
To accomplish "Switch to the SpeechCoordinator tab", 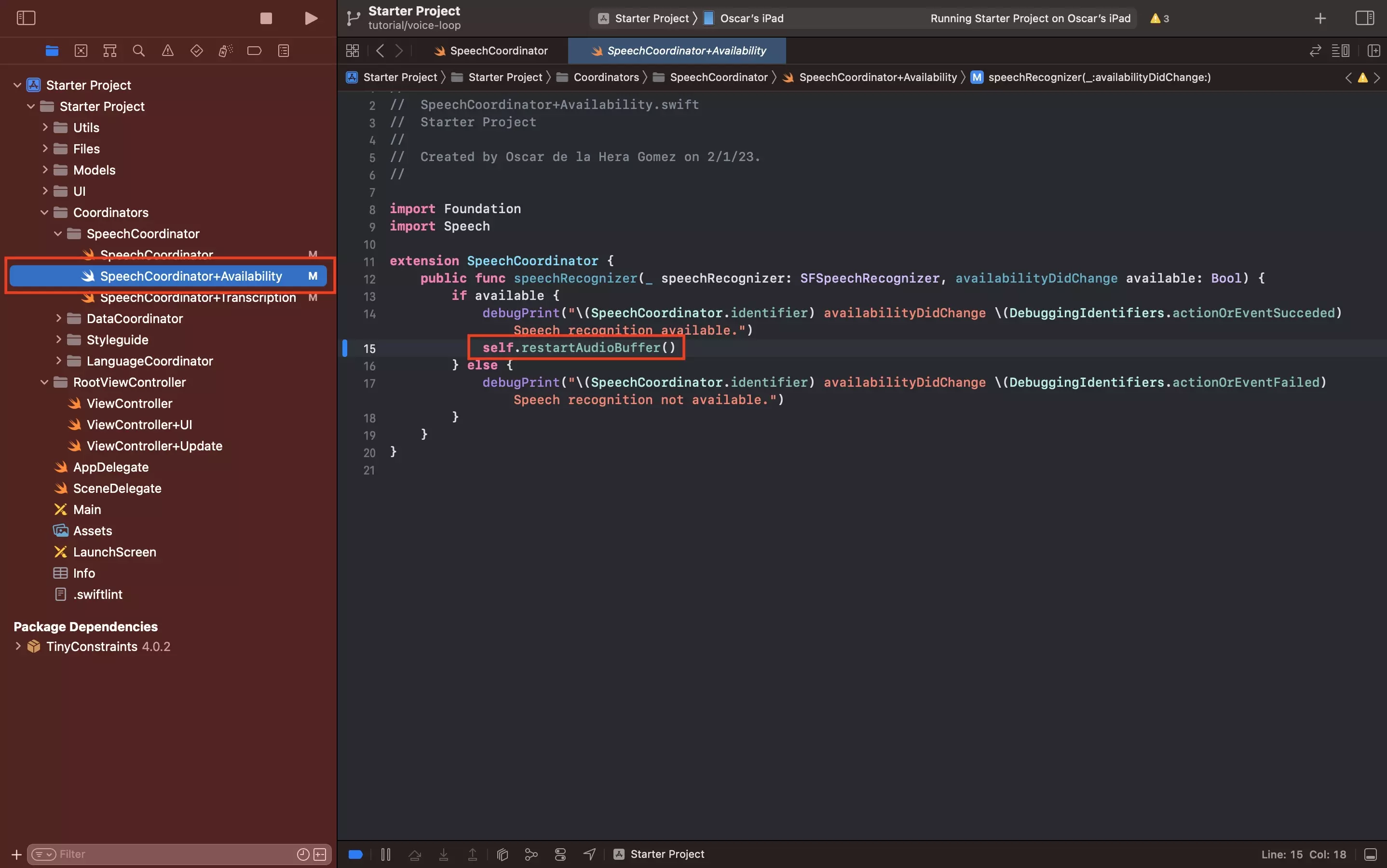I will coord(491,51).
